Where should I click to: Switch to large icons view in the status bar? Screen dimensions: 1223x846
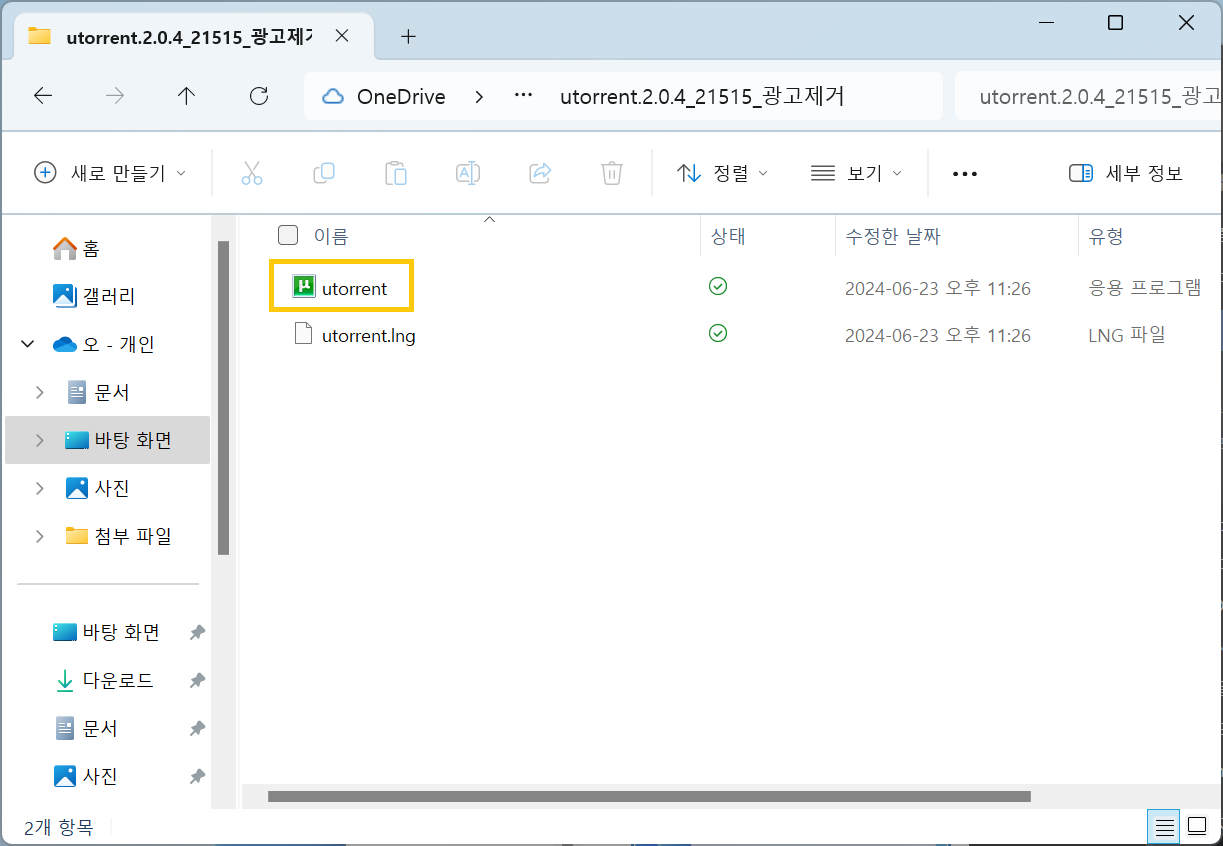tap(1197, 827)
